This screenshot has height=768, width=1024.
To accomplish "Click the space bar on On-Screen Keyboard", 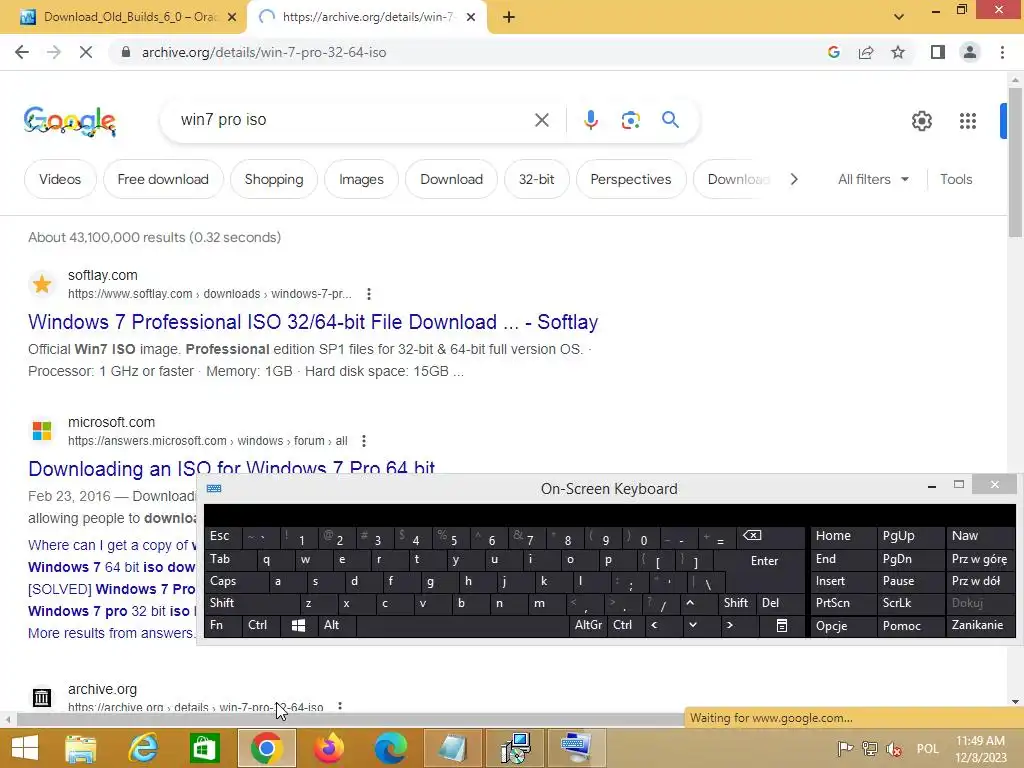I will [x=462, y=626].
